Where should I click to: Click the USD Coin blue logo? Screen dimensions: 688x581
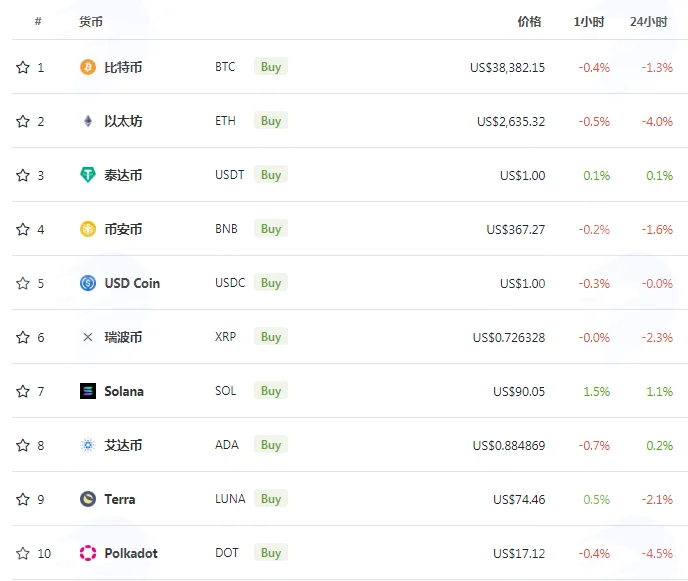[88, 283]
